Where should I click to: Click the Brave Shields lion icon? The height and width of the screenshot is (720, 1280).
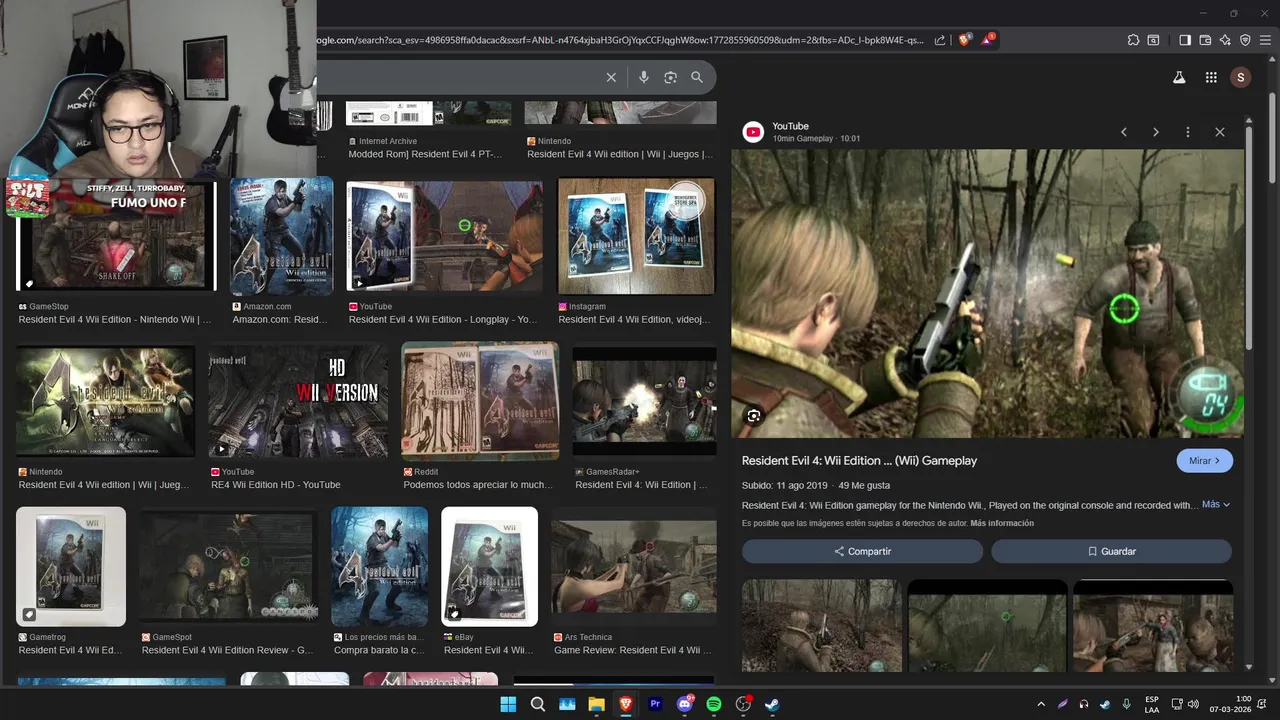coord(965,40)
